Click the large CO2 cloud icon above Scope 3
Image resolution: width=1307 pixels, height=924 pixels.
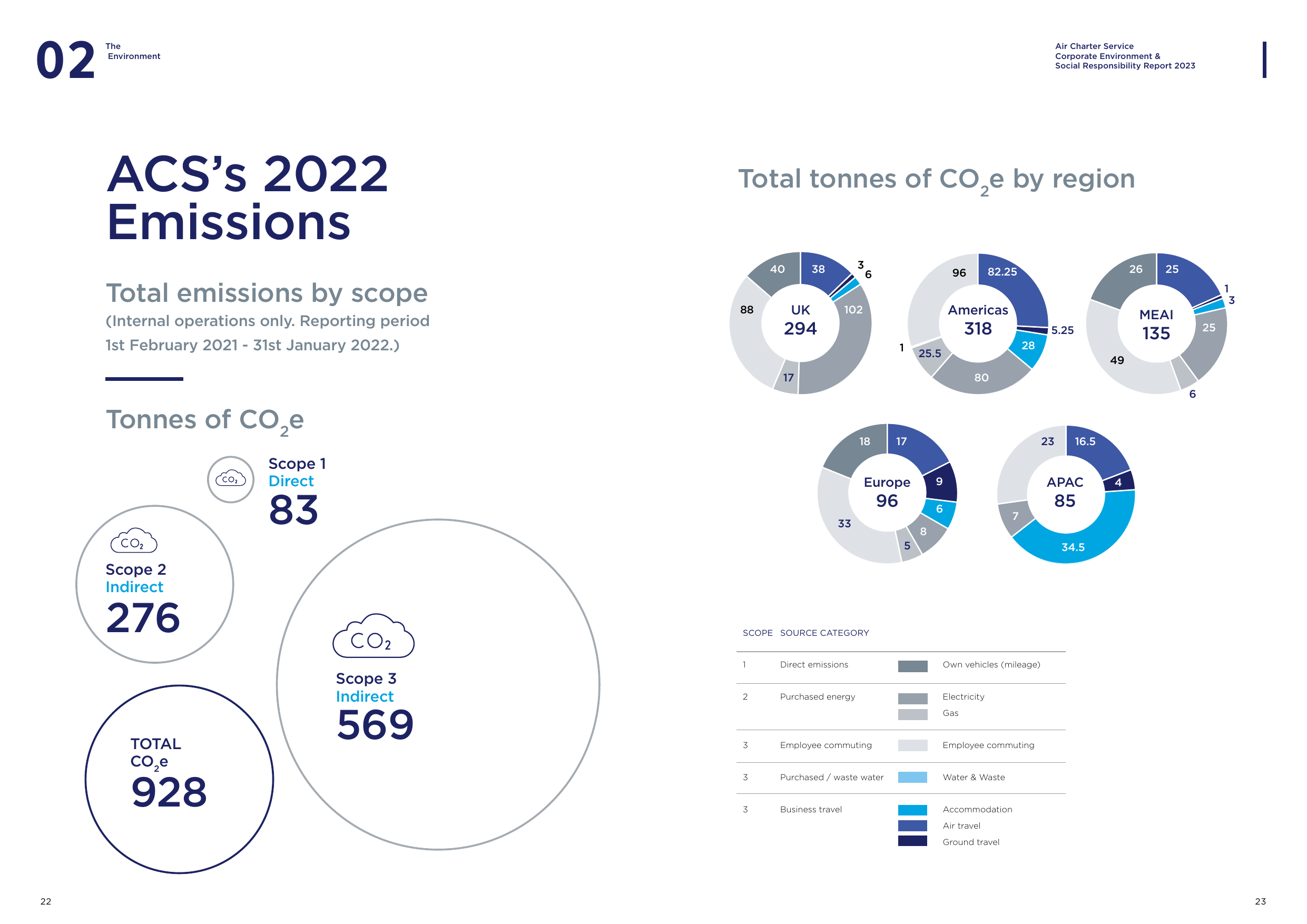(x=374, y=636)
